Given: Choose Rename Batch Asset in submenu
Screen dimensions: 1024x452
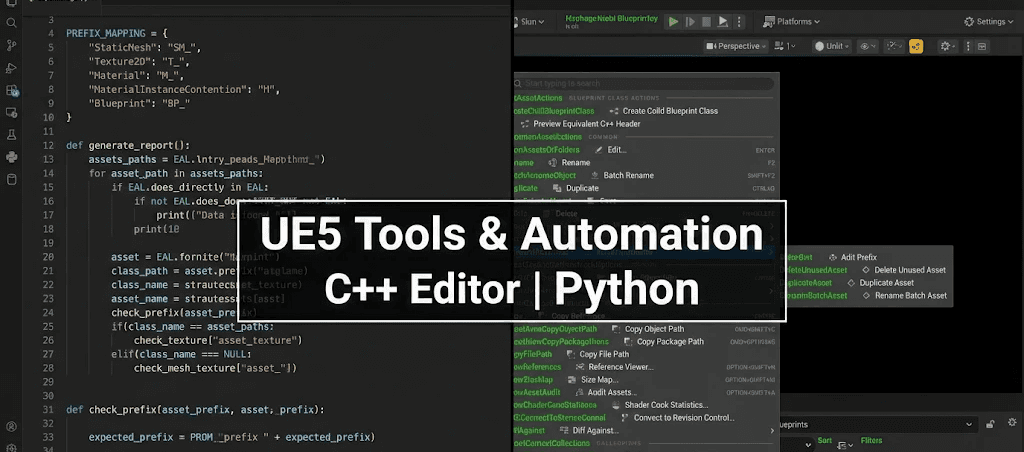Looking at the screenshot, I should [904, 296].
